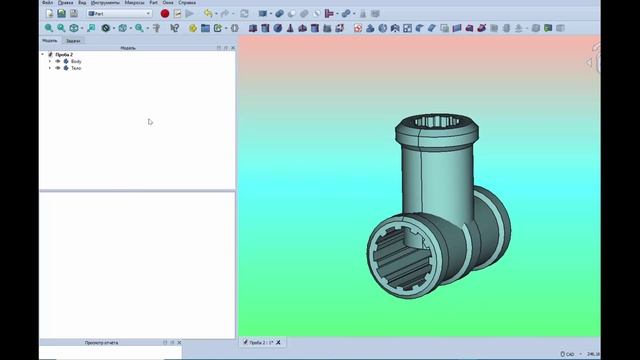Run the Boolean operation tool
The image size is (640, 360).
279,13
